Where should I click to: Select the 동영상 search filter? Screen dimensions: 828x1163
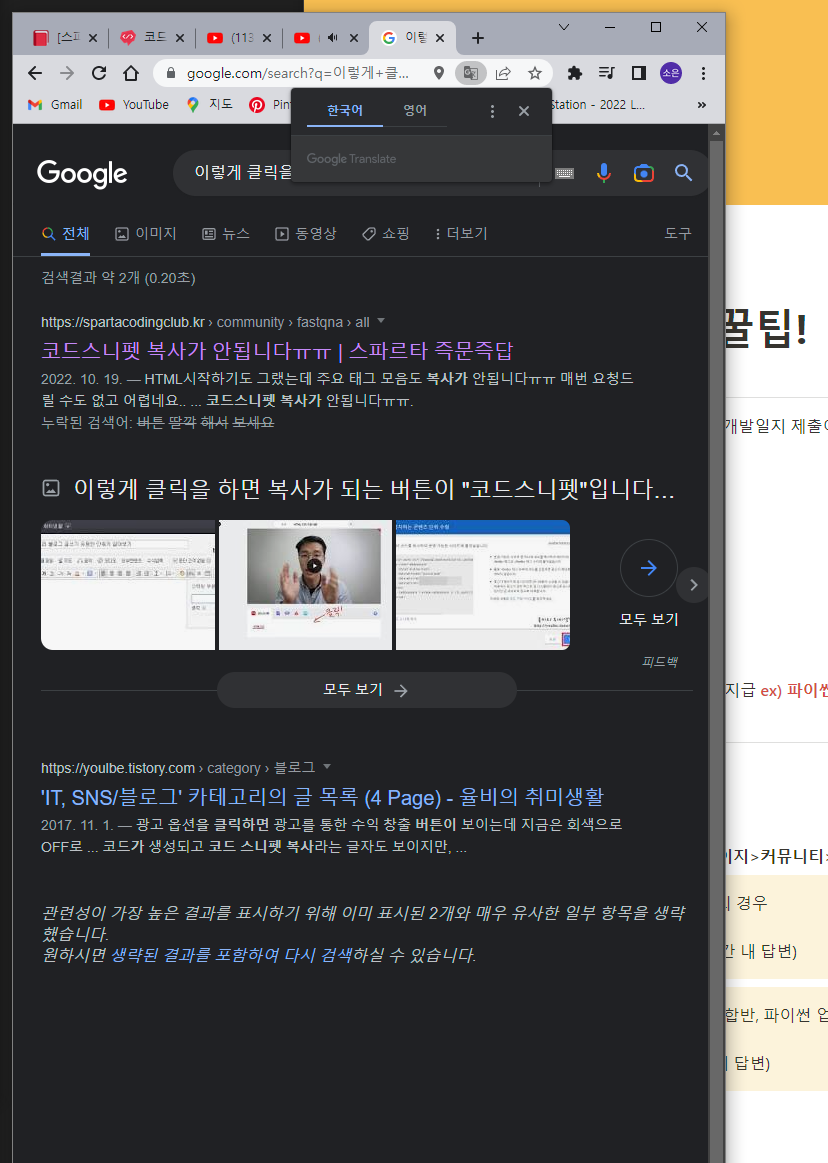point(306,234)
